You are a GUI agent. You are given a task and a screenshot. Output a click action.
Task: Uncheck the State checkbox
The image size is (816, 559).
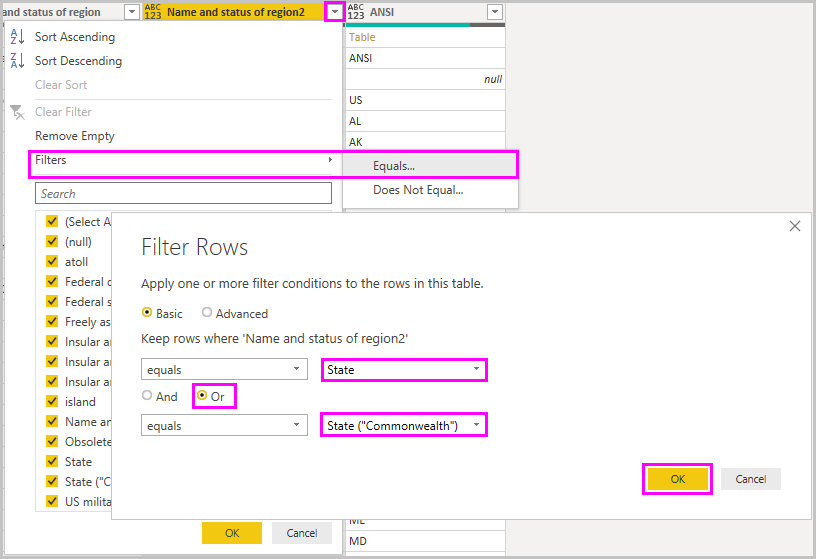point(52,461)
